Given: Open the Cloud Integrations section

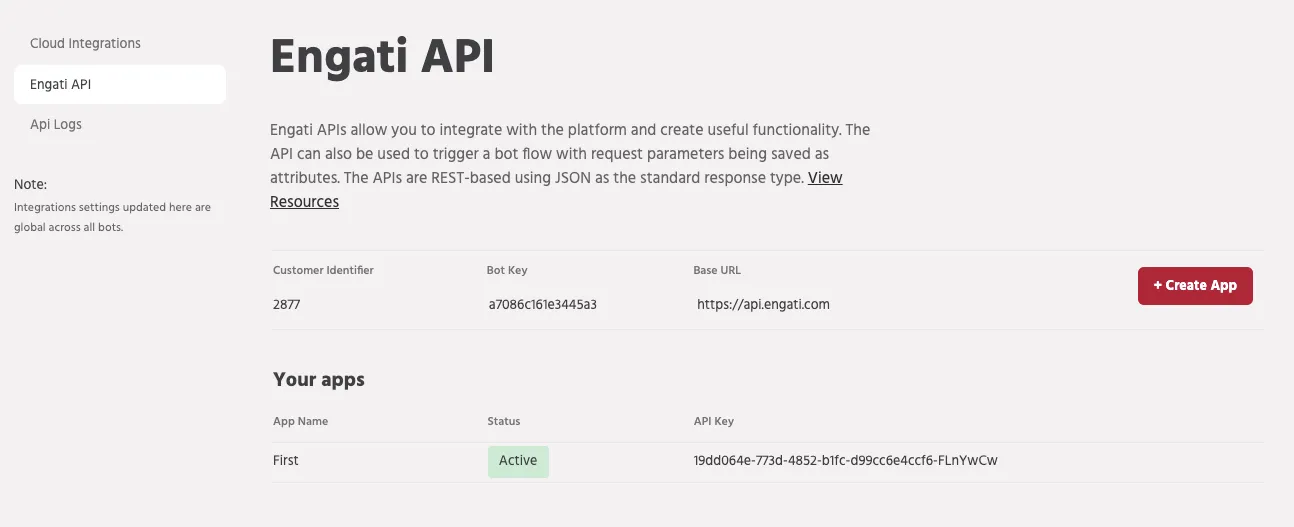Looking at the screenshot, I should pos(85,43).
